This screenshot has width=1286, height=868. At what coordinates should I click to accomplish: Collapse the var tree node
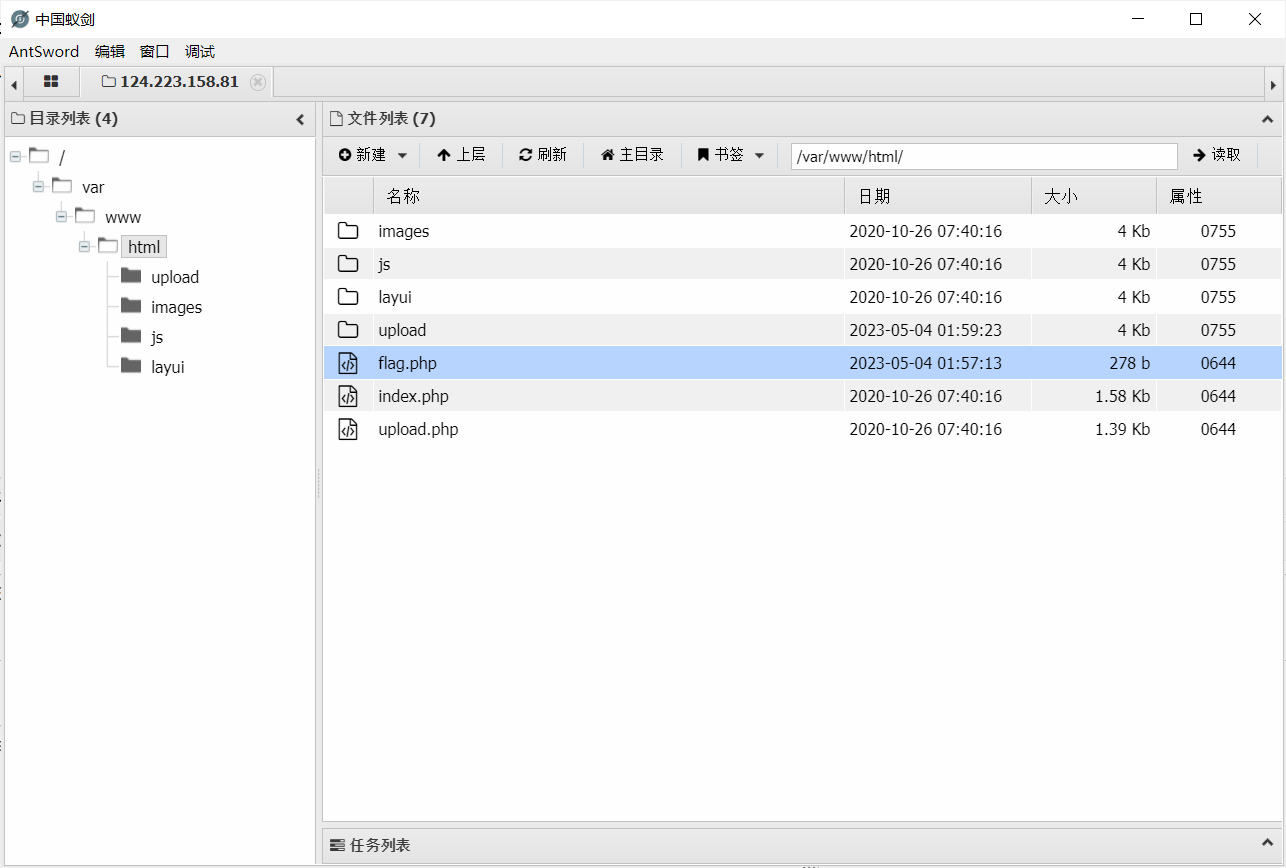(x=38, y=186)
